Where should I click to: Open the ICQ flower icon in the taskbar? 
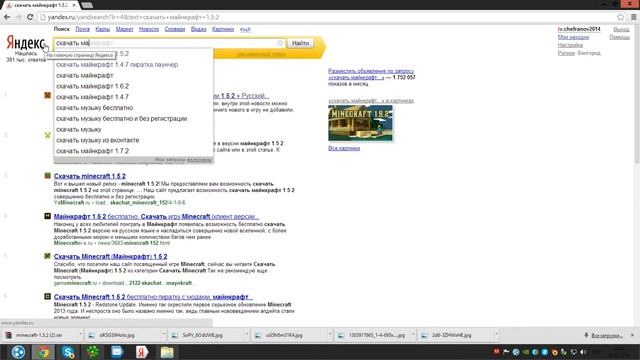point(93,352)
